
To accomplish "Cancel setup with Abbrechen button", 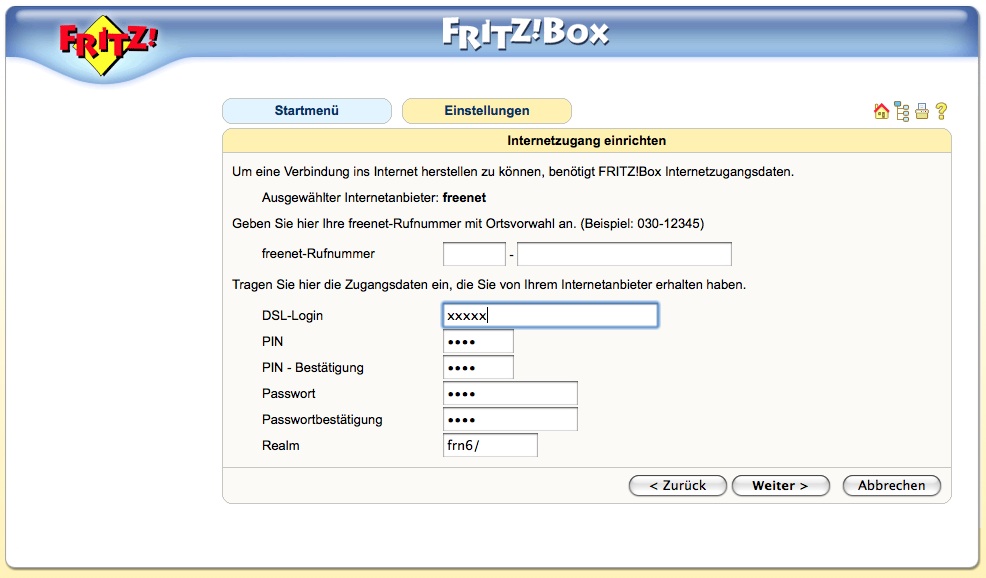I will [891, 486].
